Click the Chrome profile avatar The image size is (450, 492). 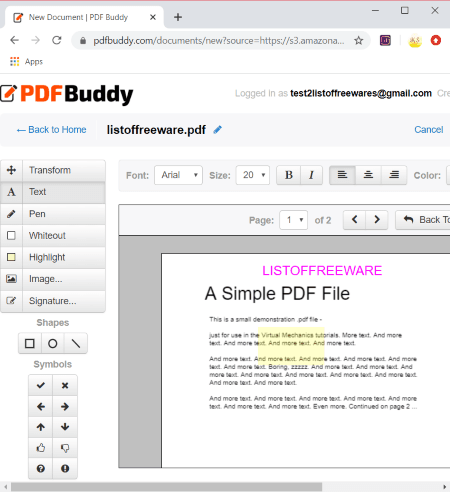(x=415, y=41)
